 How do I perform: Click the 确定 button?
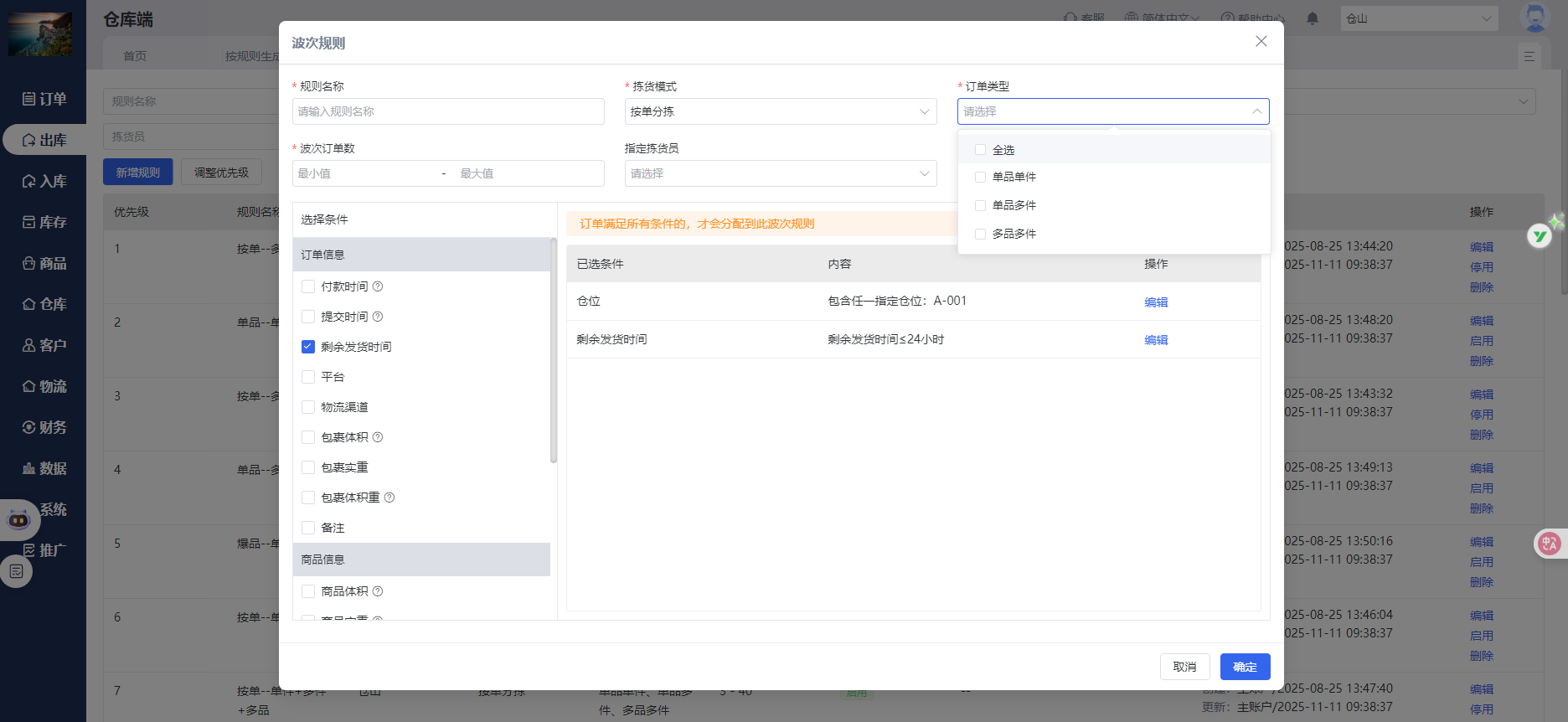point(1245,667)
